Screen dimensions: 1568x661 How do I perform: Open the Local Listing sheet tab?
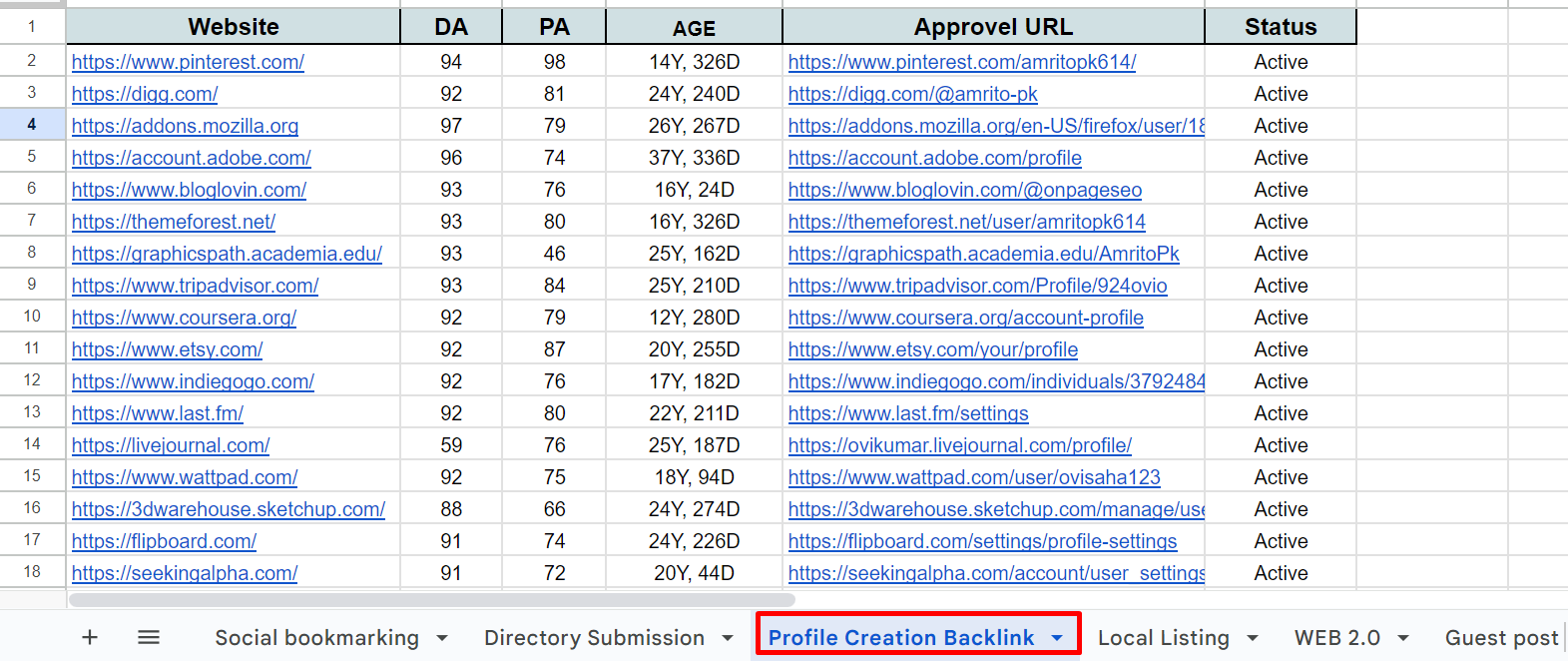(1163, 638)
